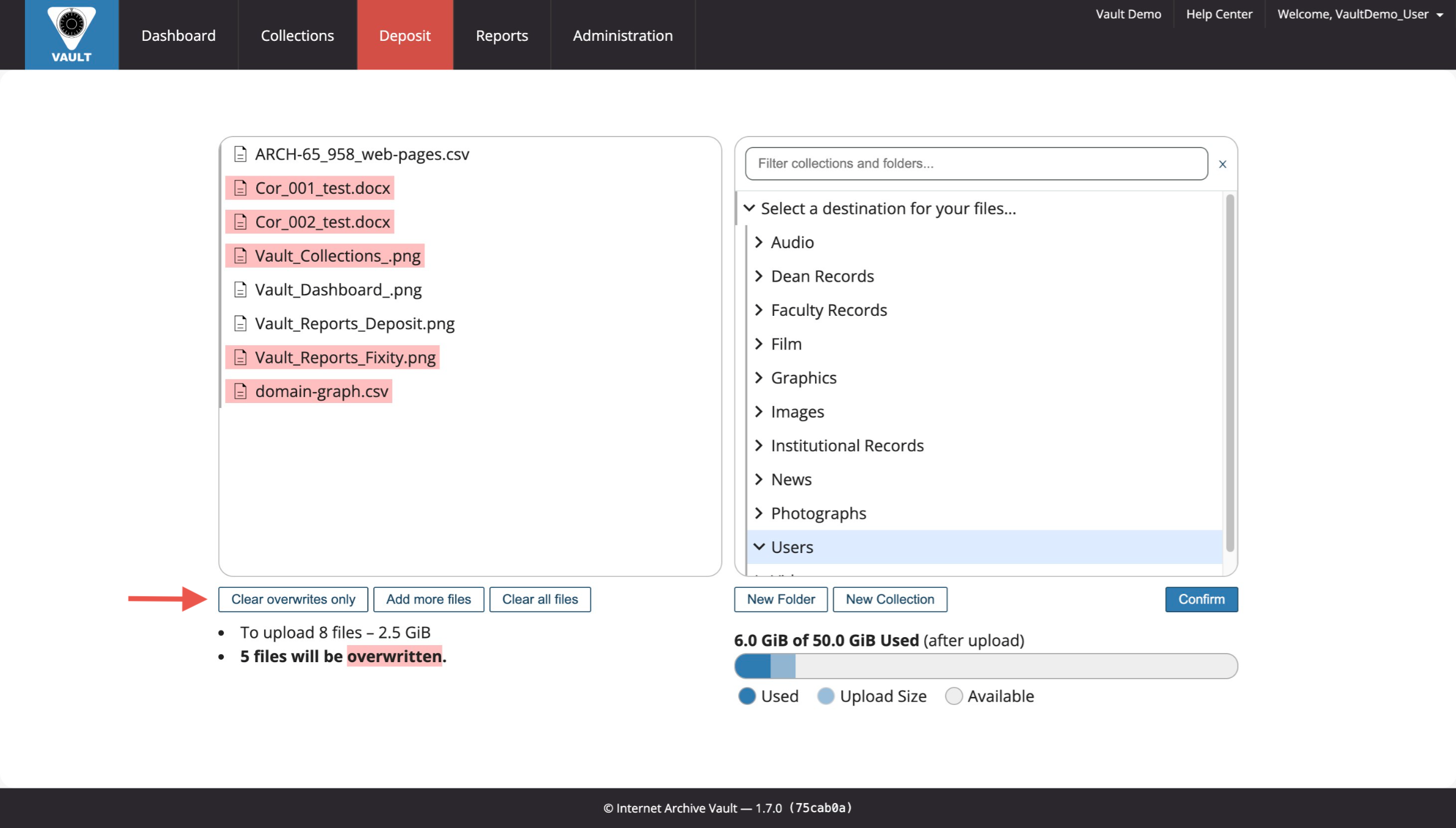Select the Dean Records label
This screenshot has height=828, width=1456.
coord(822,276)
